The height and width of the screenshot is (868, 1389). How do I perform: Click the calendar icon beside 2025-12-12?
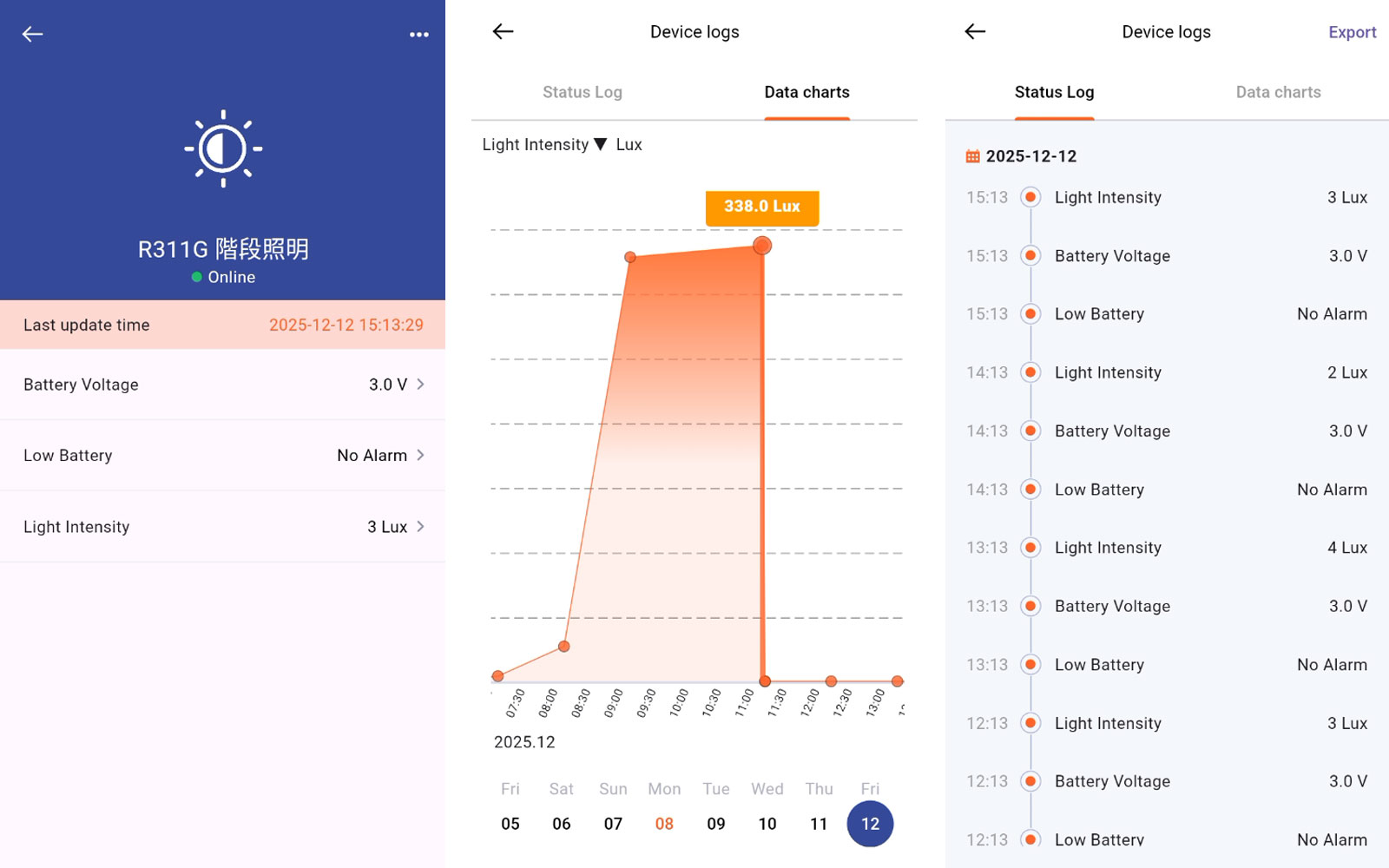click(972, 156)
